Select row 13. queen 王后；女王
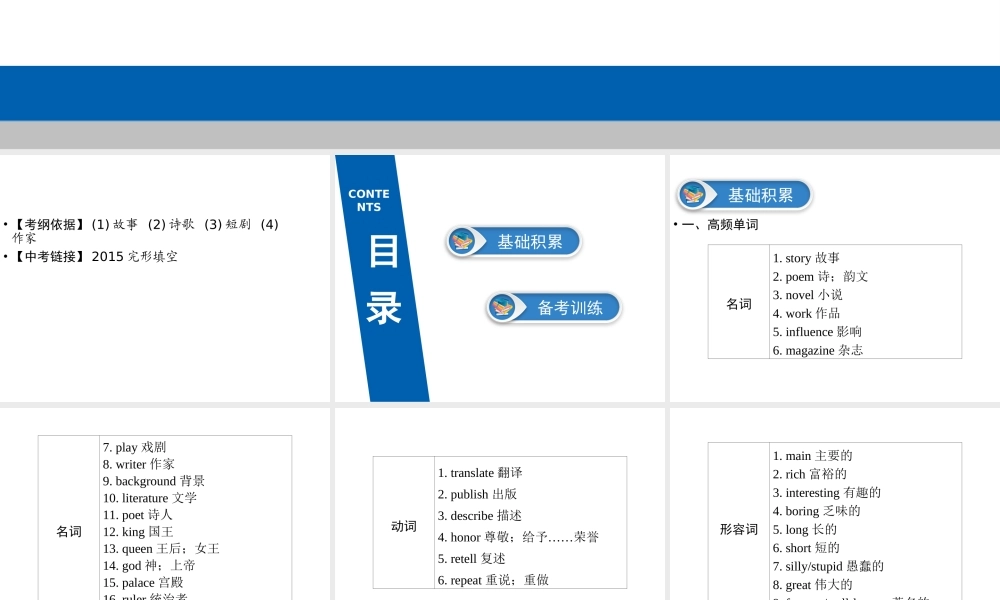The image size is (1000, 600). click(161, 548)
